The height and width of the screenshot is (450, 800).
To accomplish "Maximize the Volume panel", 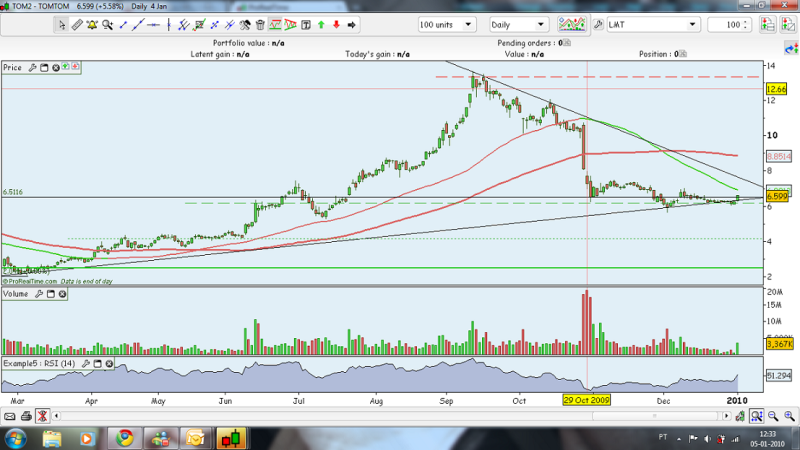I will 51,294.
